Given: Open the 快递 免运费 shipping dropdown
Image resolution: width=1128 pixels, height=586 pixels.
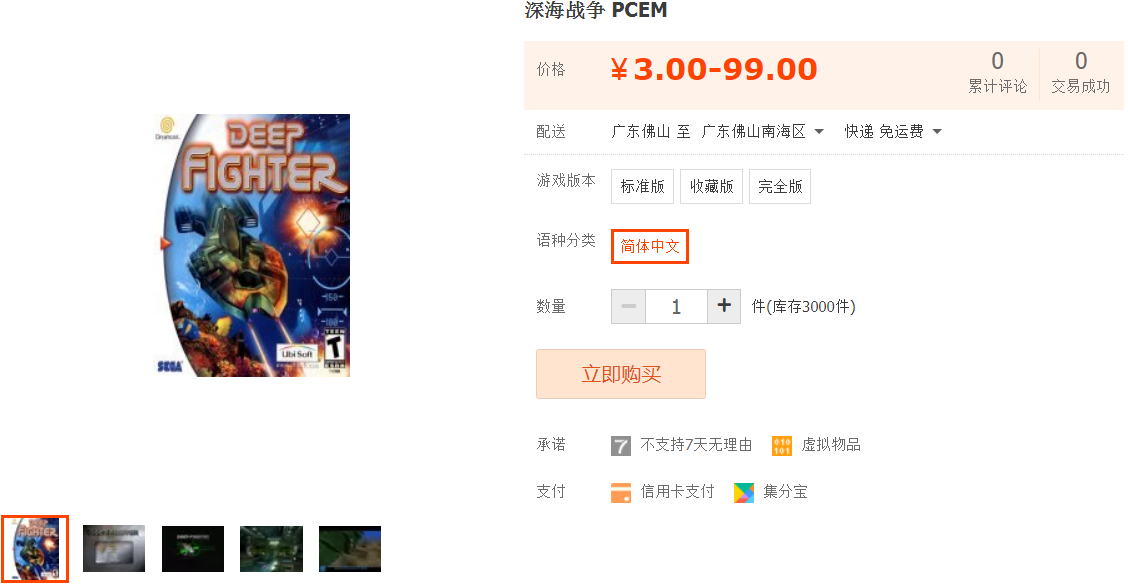Looking at the screenshot, I should [x=893, y=132].
